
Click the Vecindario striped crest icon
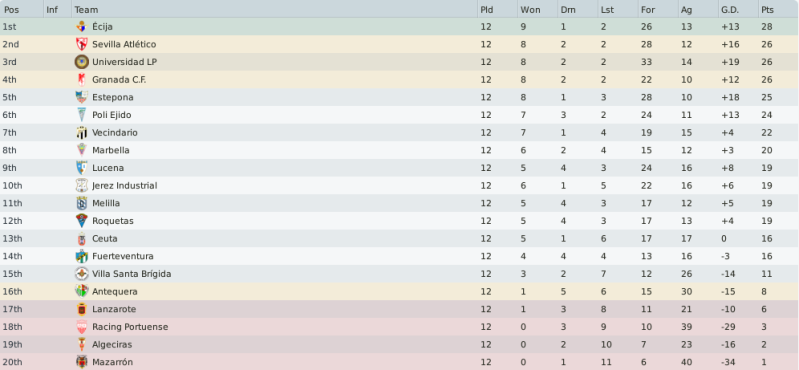tap(82, 133)
